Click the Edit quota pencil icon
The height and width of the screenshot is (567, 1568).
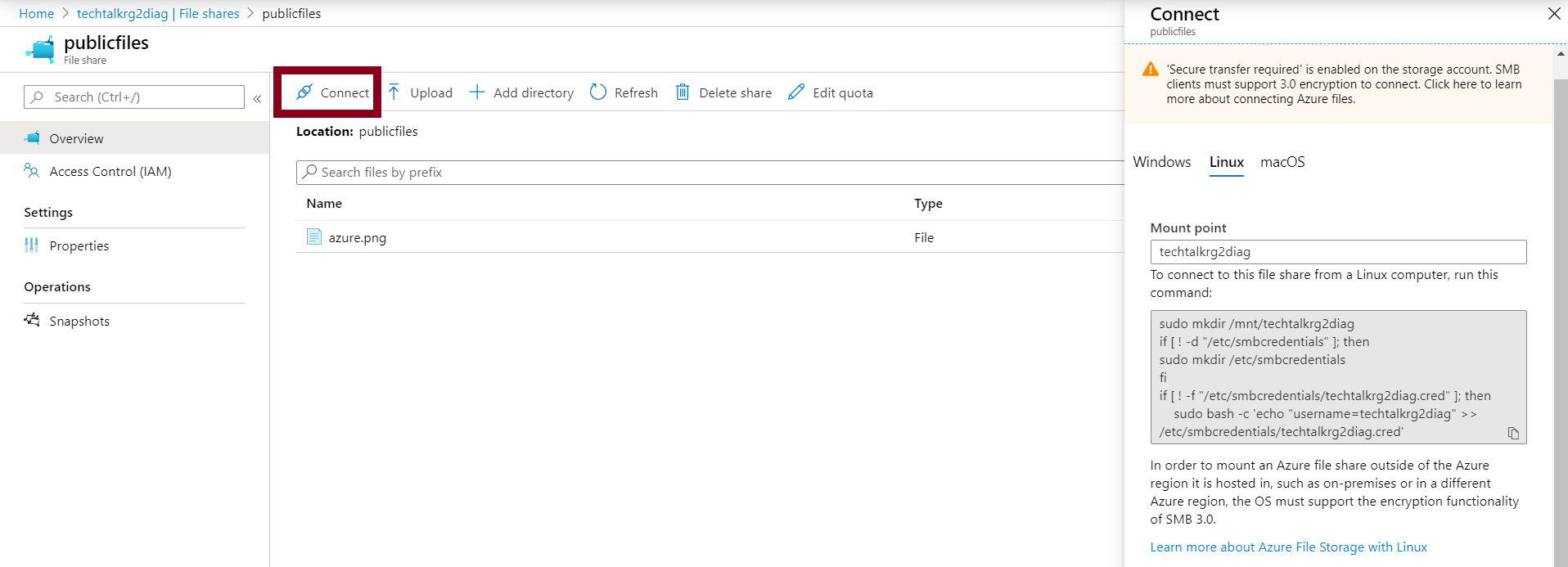(x=796, y=92)
